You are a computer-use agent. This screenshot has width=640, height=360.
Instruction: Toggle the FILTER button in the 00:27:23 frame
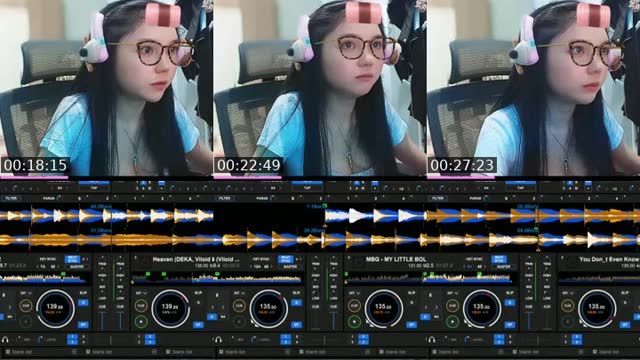coord(438,198)
